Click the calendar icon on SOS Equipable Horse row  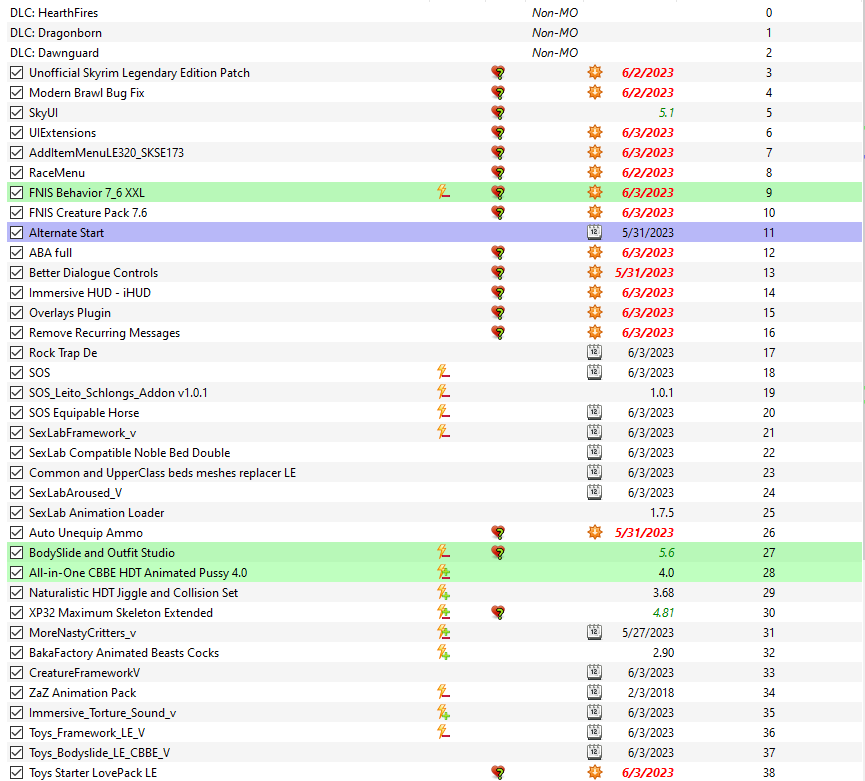click(594, 413)
